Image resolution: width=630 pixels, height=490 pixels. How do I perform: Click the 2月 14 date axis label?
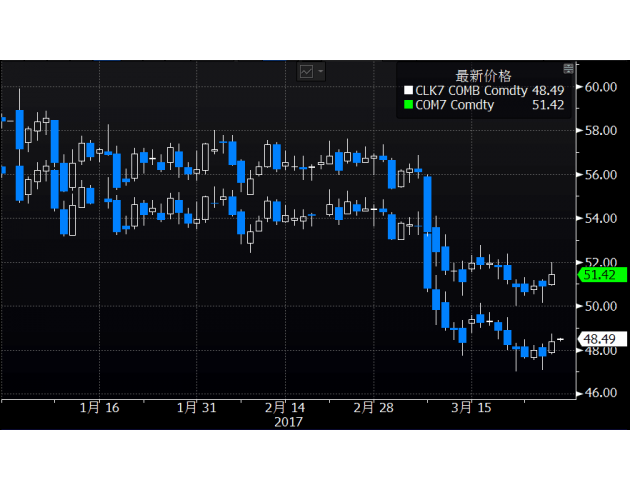point(286,408)
